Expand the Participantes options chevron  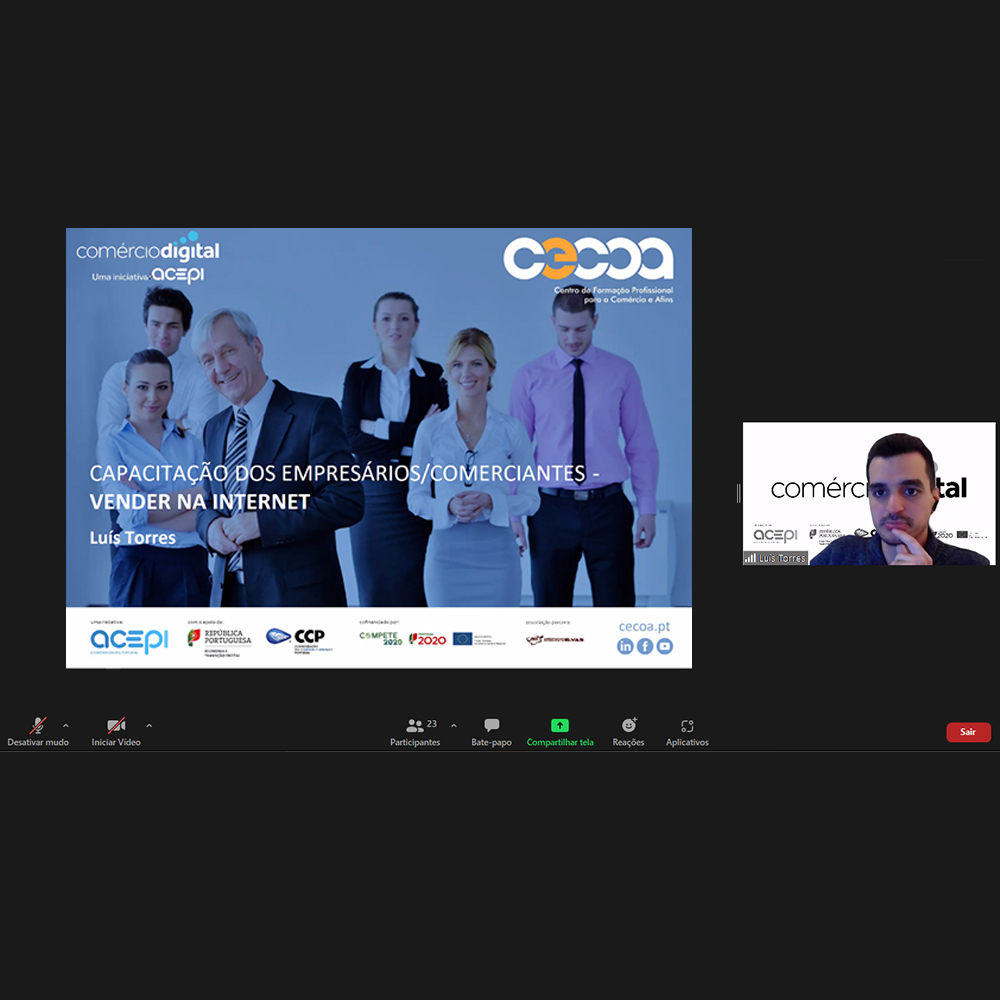point(454,726)
